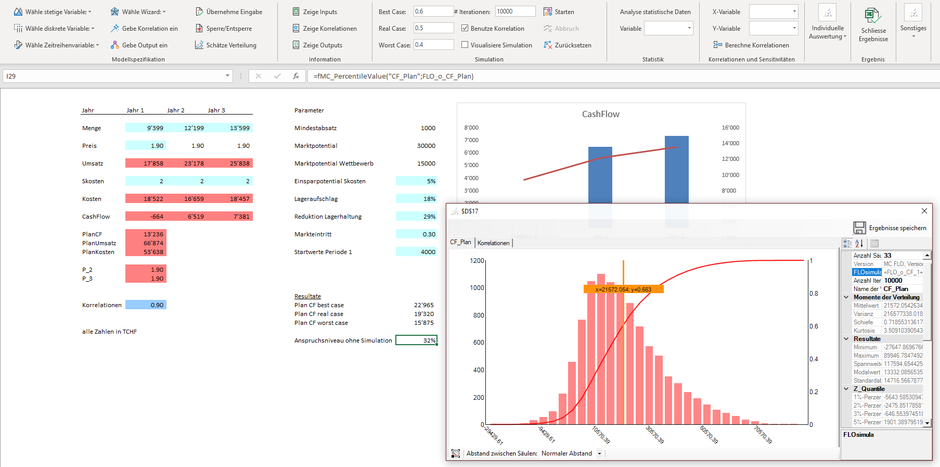
Task: Click the chart settings icon beside Abstand zwischen Säulen
Action: [x=456, y=453]
